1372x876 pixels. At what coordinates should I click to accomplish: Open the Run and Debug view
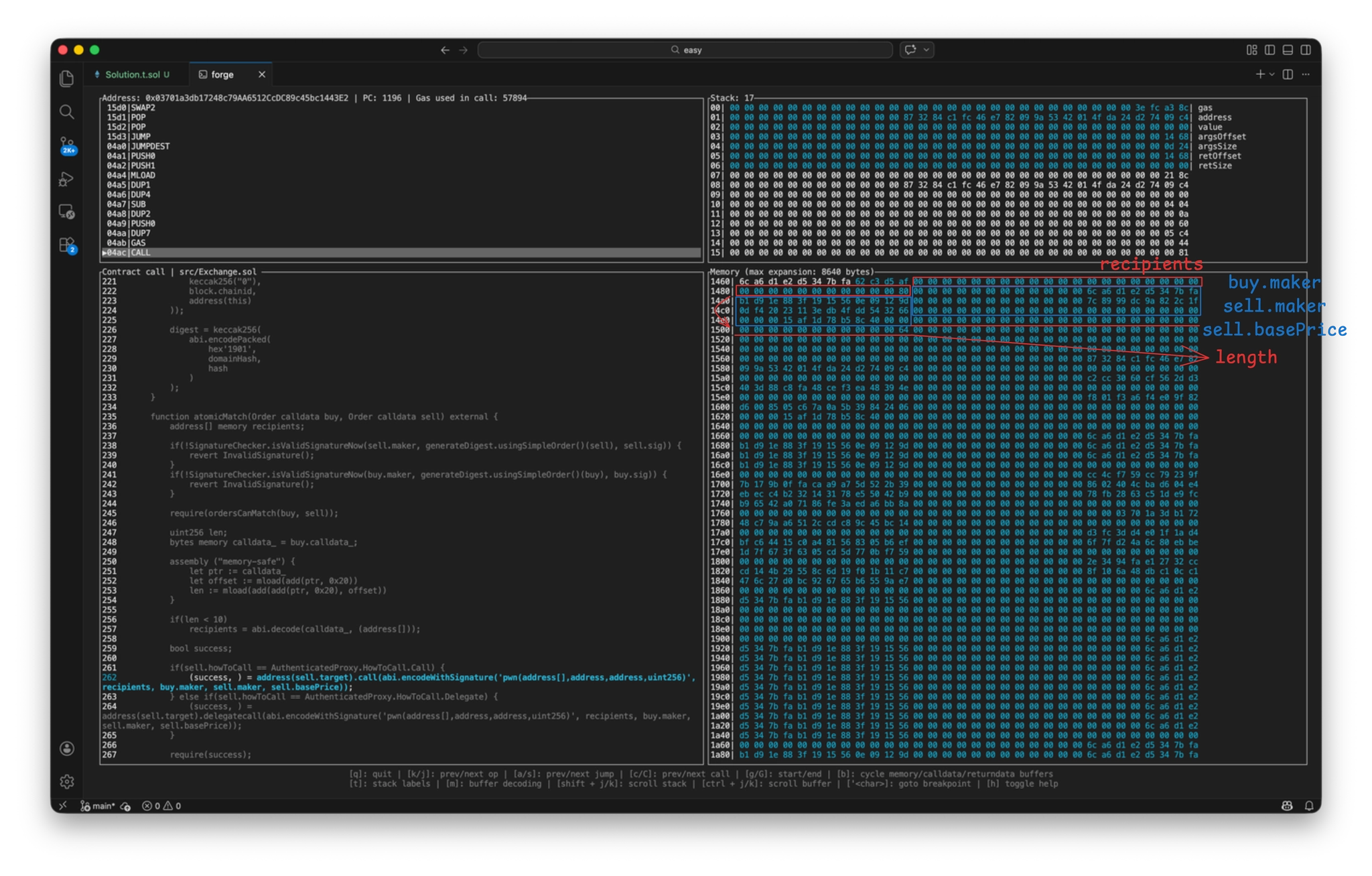point(66,179)
